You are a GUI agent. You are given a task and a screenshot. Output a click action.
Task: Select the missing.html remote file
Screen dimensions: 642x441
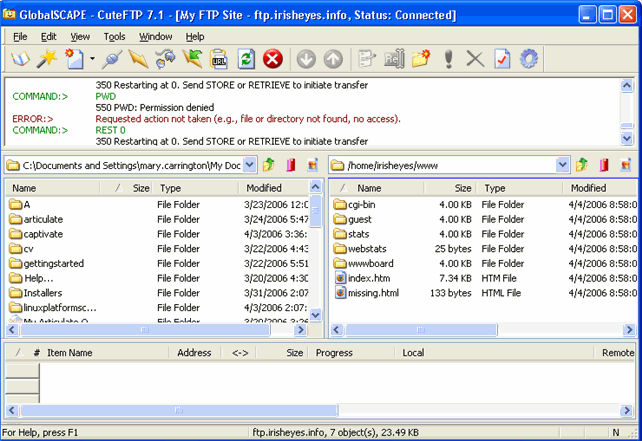pyautogui.click(x=367, y=293)
